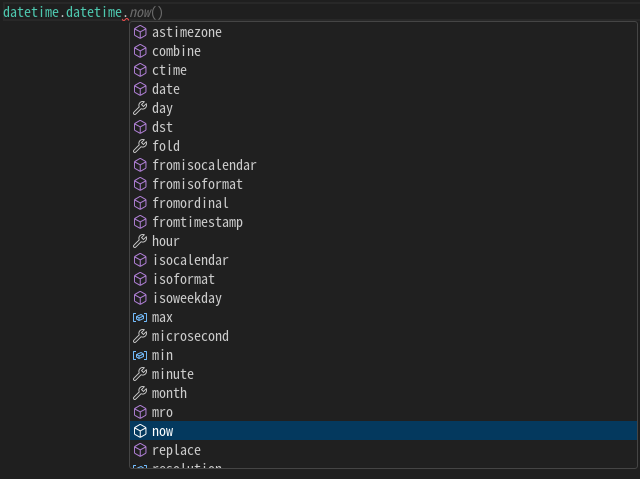Viewport: 640px width, 479px height.
Task: Click the cube icon beside the highlighted now
Action: tap(140, 431)
